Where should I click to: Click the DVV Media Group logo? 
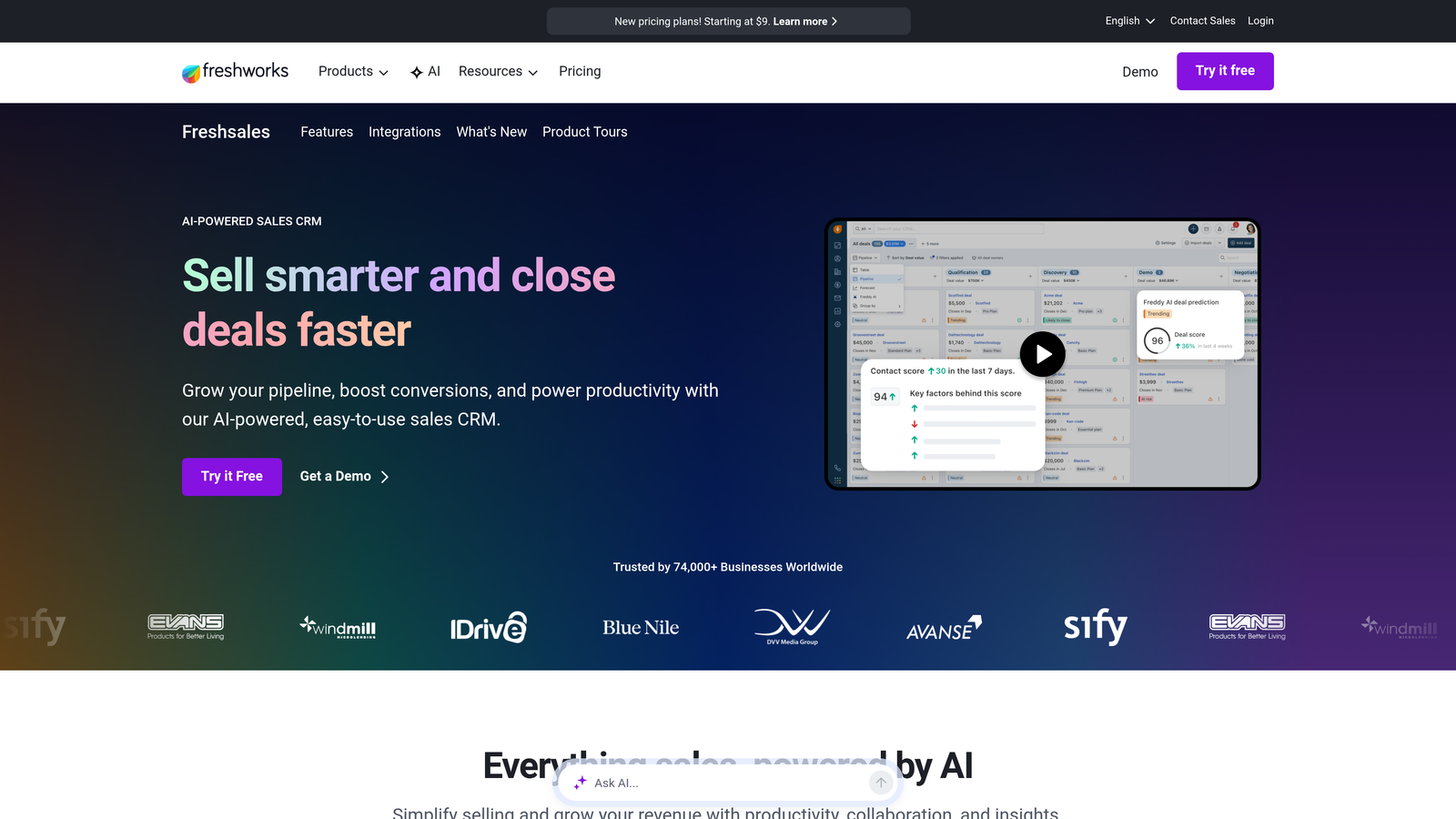tap(792, 626)
